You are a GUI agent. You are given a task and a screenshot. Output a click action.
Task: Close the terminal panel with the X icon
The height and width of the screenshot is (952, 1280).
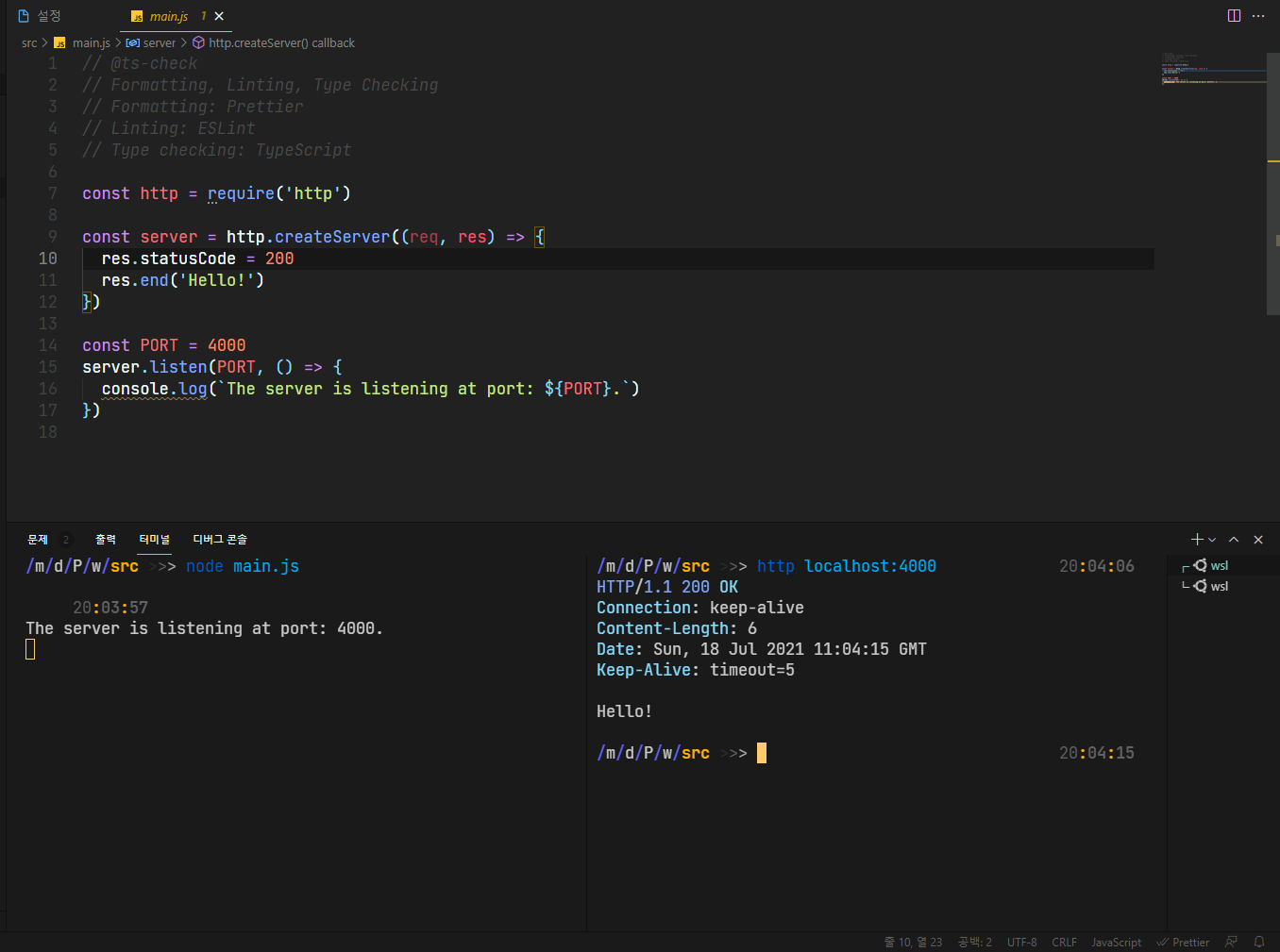[x=1258, y=539]
